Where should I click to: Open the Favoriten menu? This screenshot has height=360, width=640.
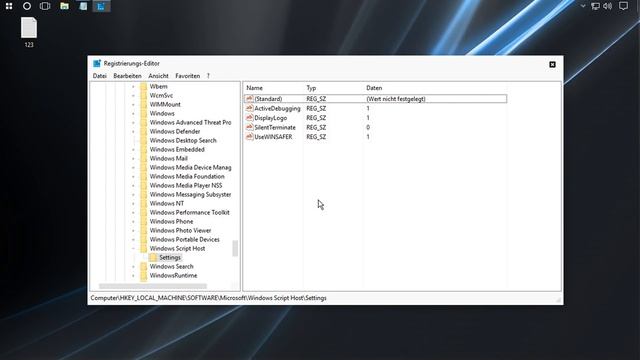[x=187, y=76]
